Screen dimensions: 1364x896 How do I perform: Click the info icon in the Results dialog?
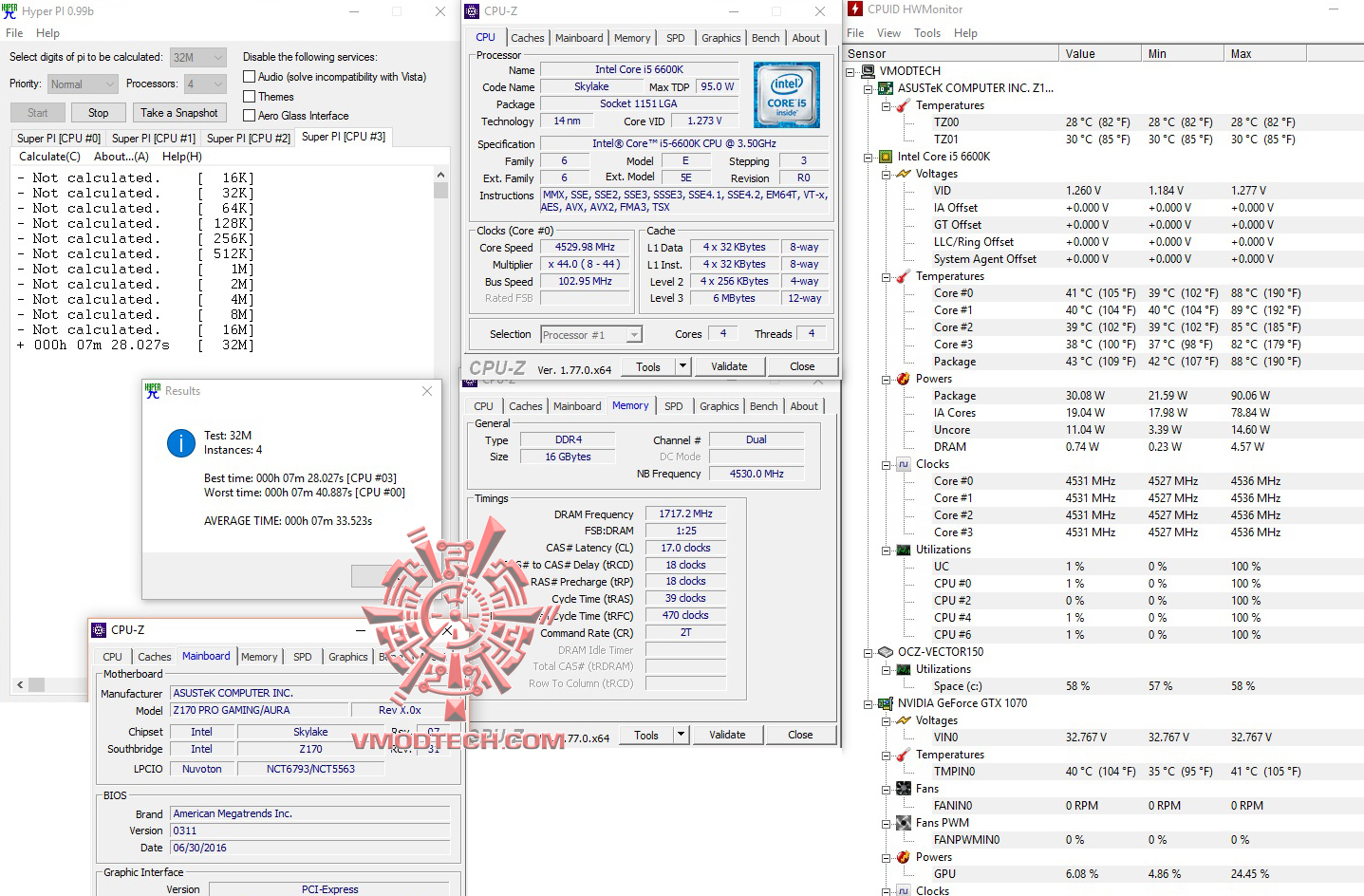coord(180,442)
